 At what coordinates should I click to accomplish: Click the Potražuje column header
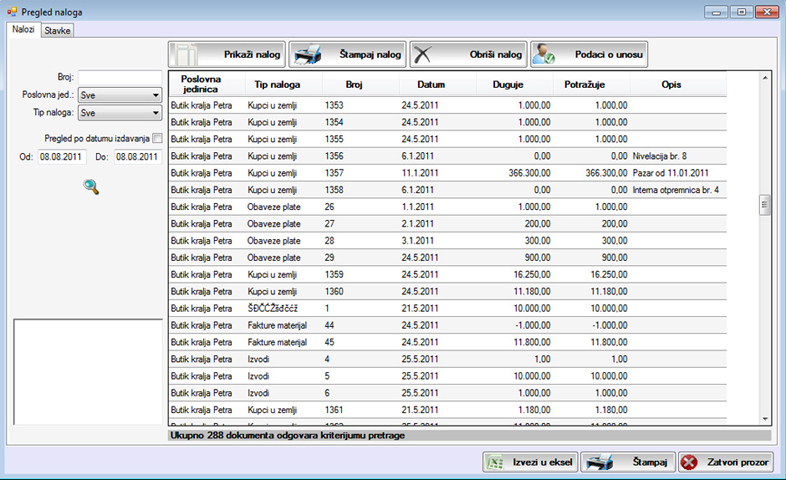coord(592,84)
